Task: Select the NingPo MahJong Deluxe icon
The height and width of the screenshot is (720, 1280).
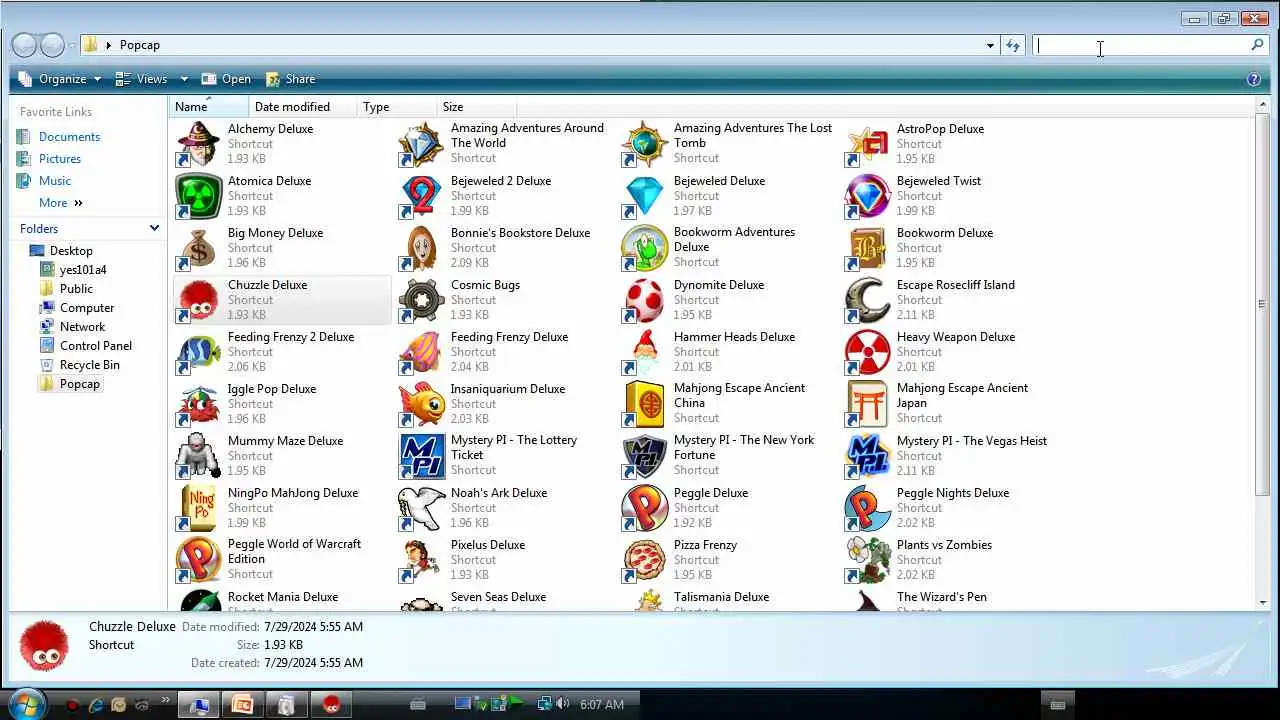Action: click(198, 508)
